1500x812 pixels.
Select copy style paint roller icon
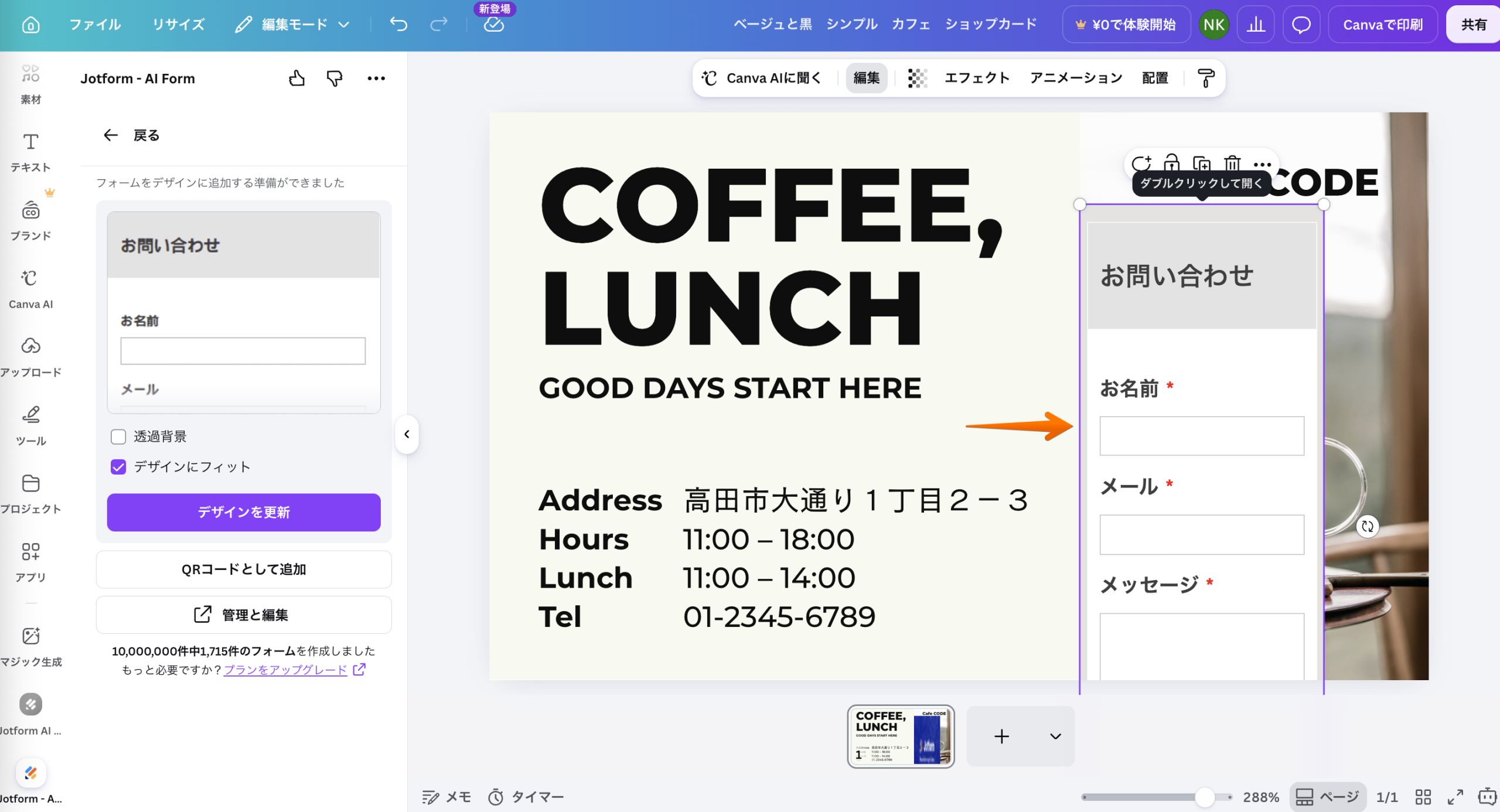point(1206,78)
